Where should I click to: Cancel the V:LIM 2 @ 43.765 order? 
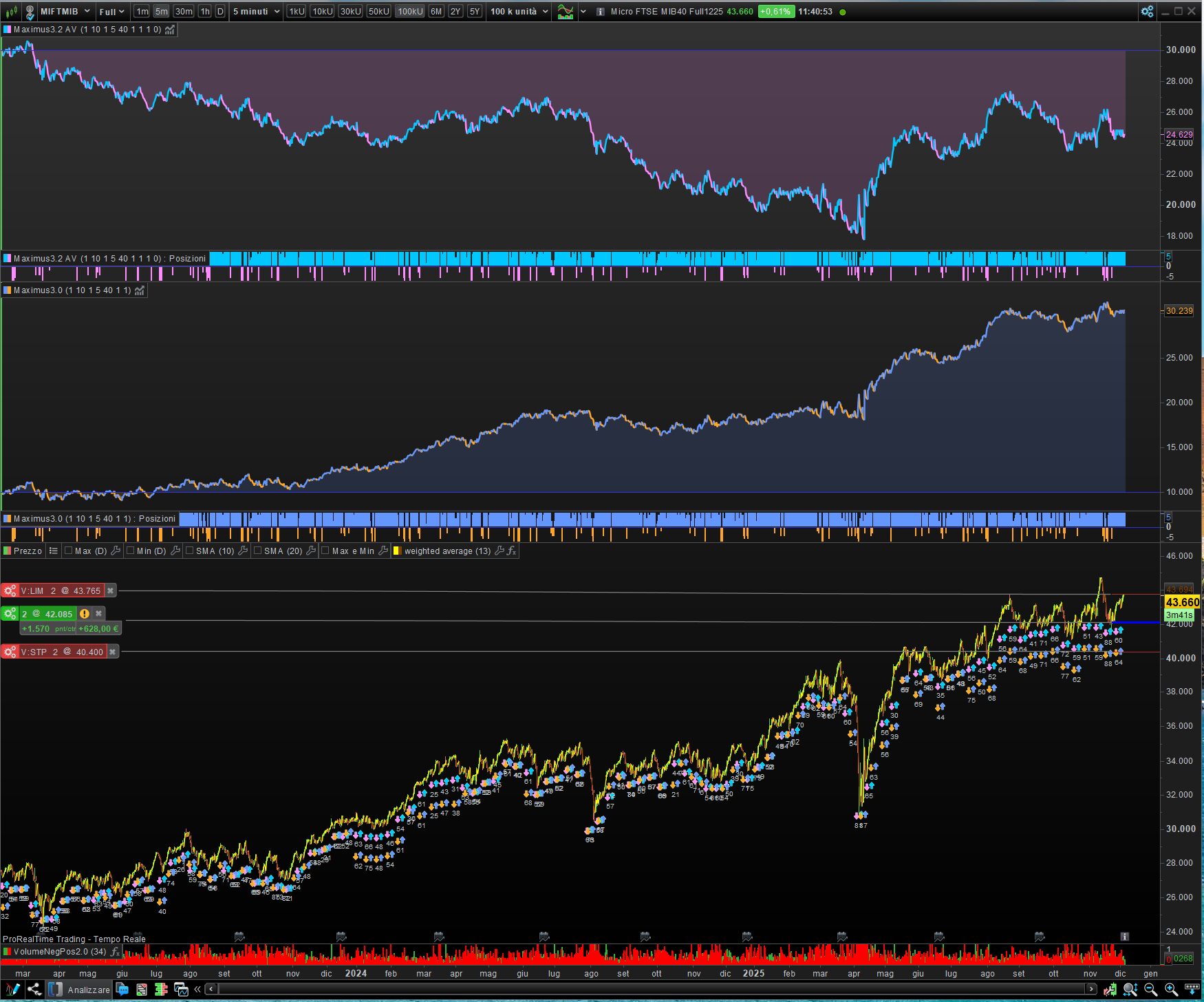coord(110,590)
